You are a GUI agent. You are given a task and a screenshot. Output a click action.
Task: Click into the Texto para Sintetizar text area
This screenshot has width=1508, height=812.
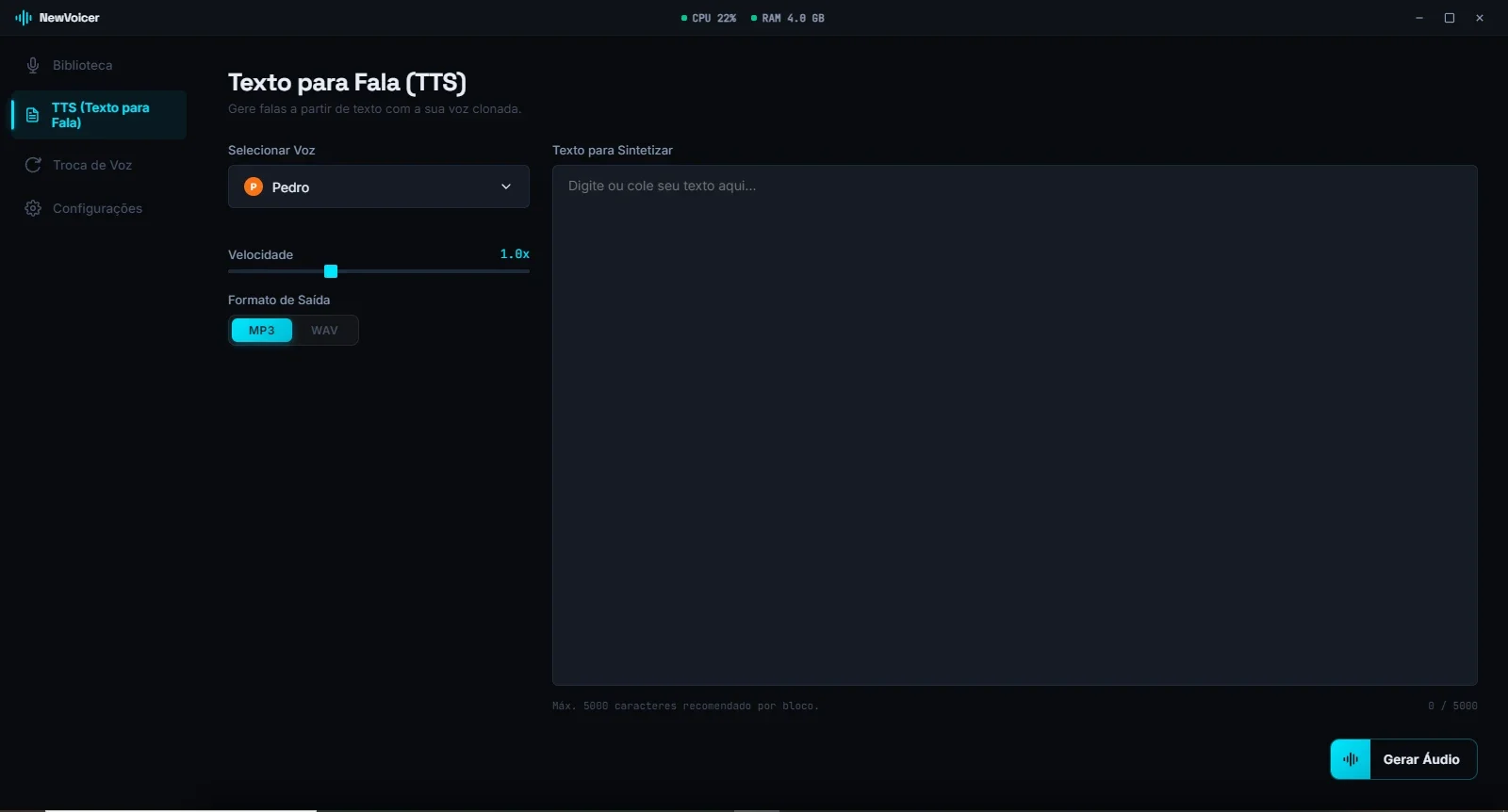pyautogui.click(x=1015, y=425)
